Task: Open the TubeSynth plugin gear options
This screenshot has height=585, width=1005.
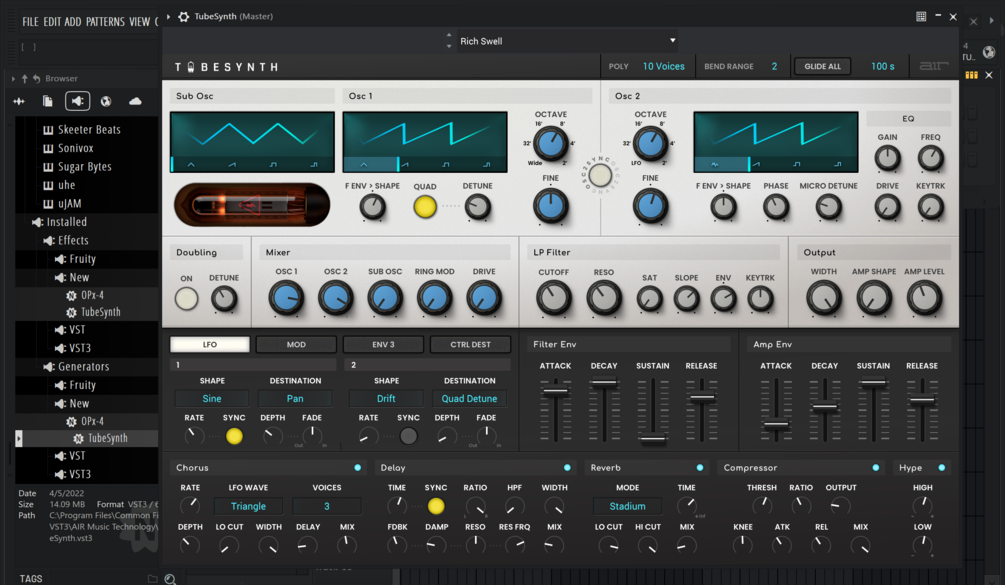Action: click(x=183, y=17)
